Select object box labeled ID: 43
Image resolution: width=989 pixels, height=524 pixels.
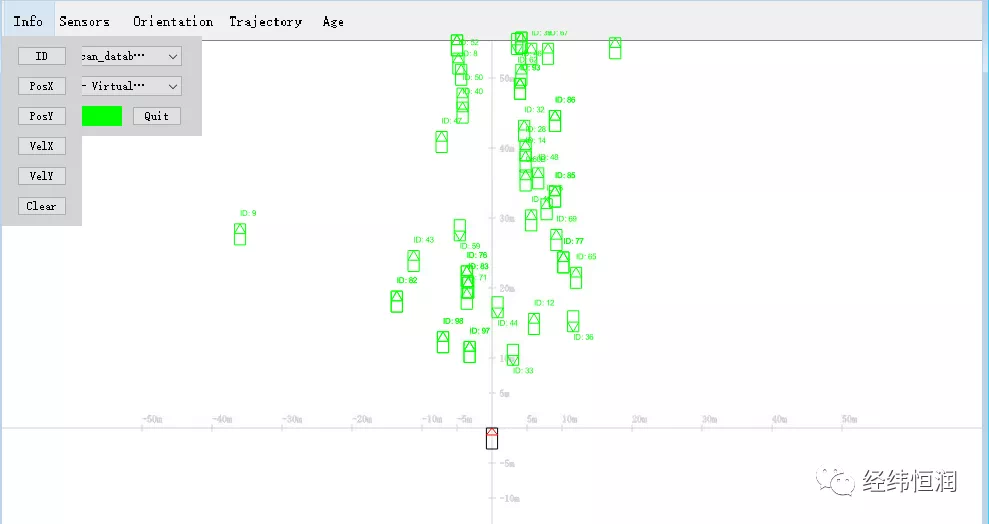coord(413,260)
